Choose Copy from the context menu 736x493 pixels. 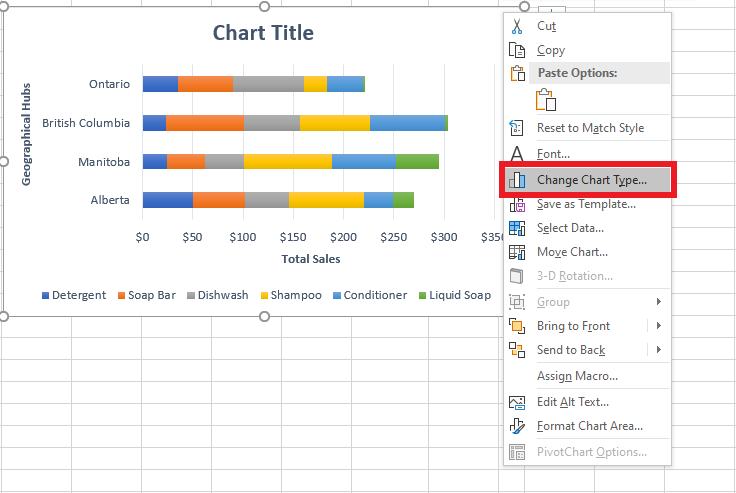(588, 50)
